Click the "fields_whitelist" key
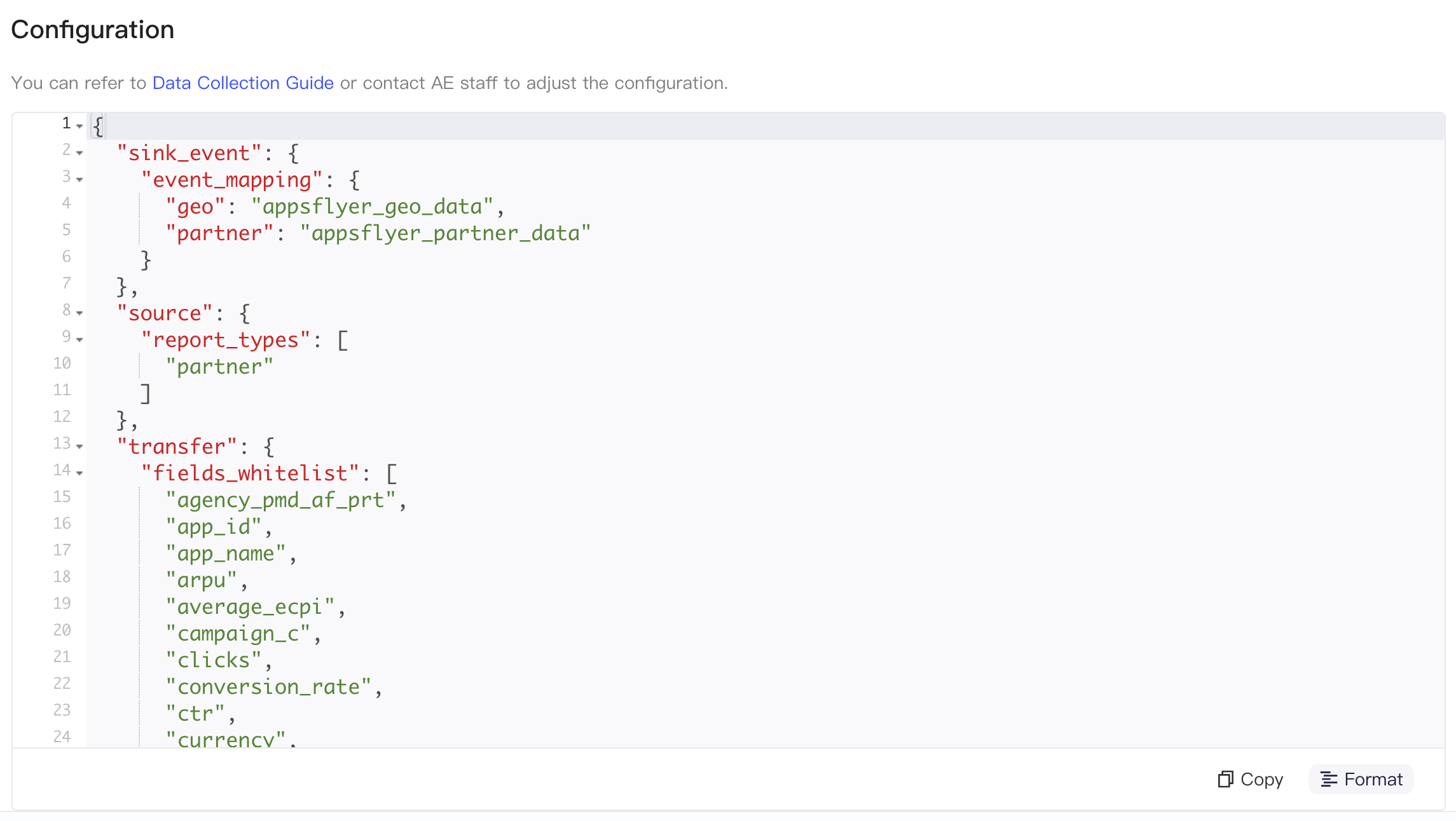The width and height of the screenshot is (1456, 821). coord(251,473)
